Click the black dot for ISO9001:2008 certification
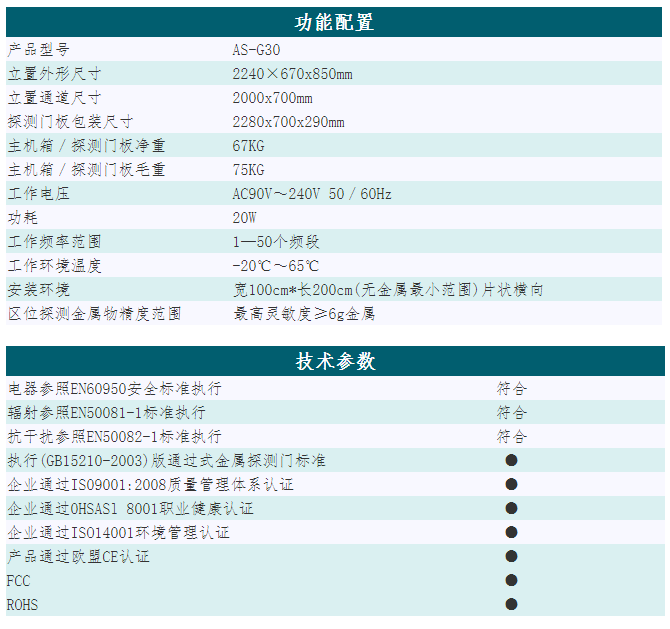Screen dimensions: 670x629 coord(511,484)
